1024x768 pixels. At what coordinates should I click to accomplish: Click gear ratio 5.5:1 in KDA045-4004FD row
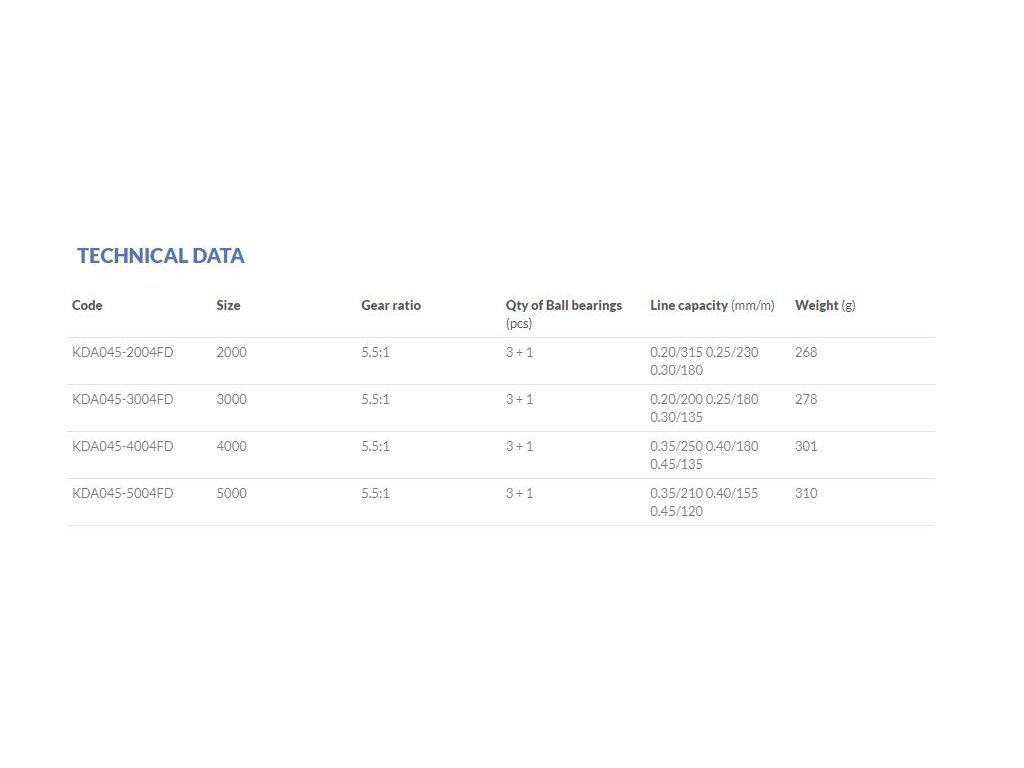[375, 446]
